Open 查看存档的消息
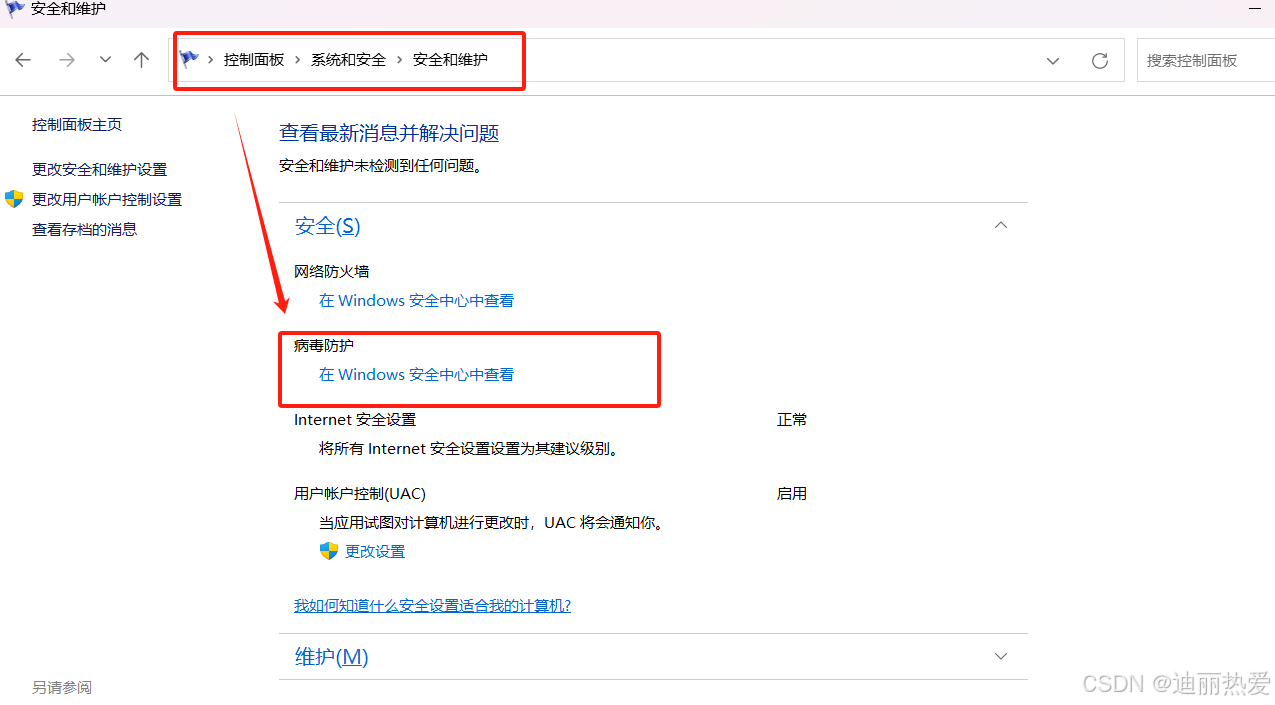 tap(85, 230)
